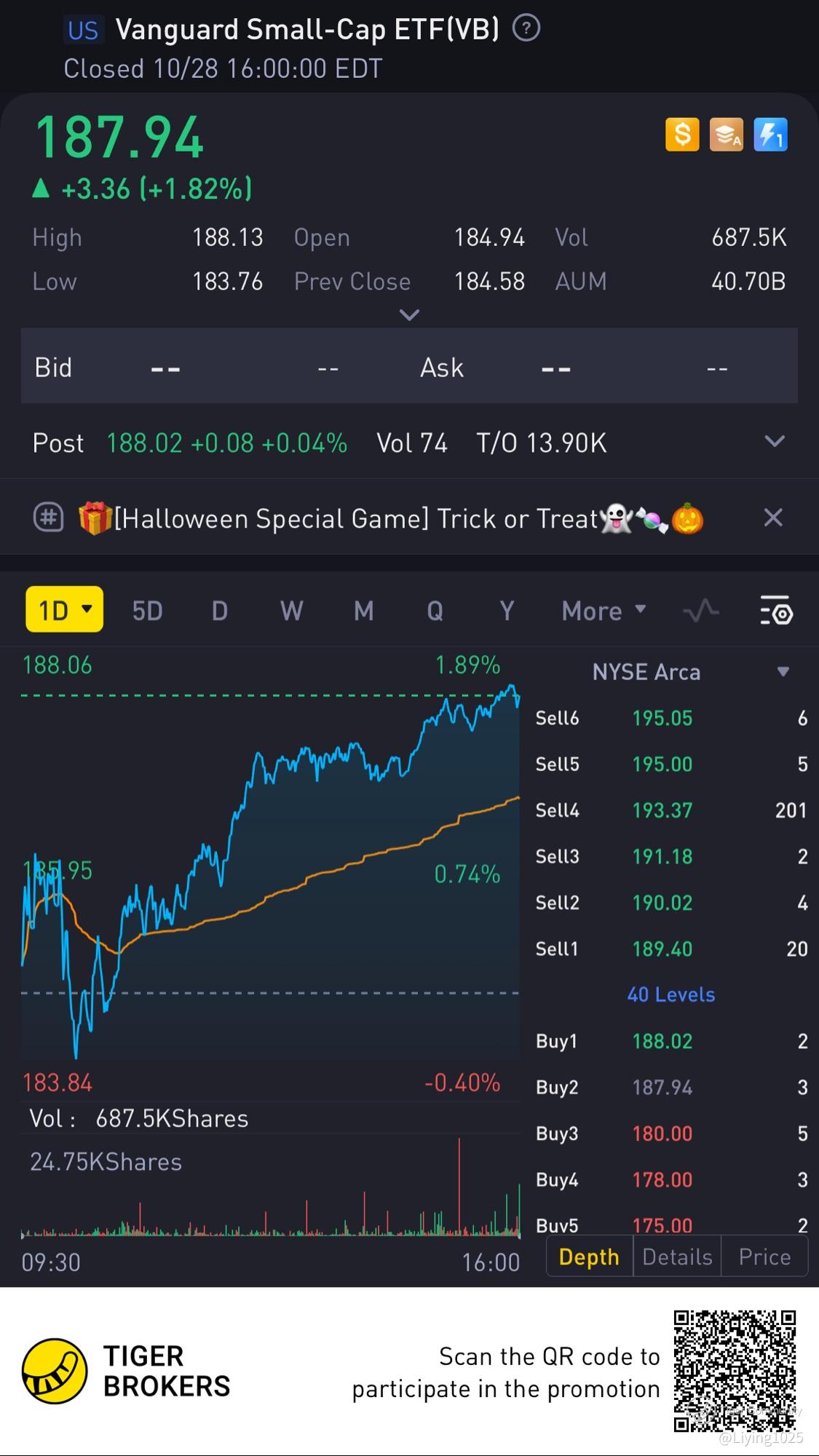Expand the Post market row chevron
The width and height of the screenshot is (819, 1456).
click(x=775, y=441)
